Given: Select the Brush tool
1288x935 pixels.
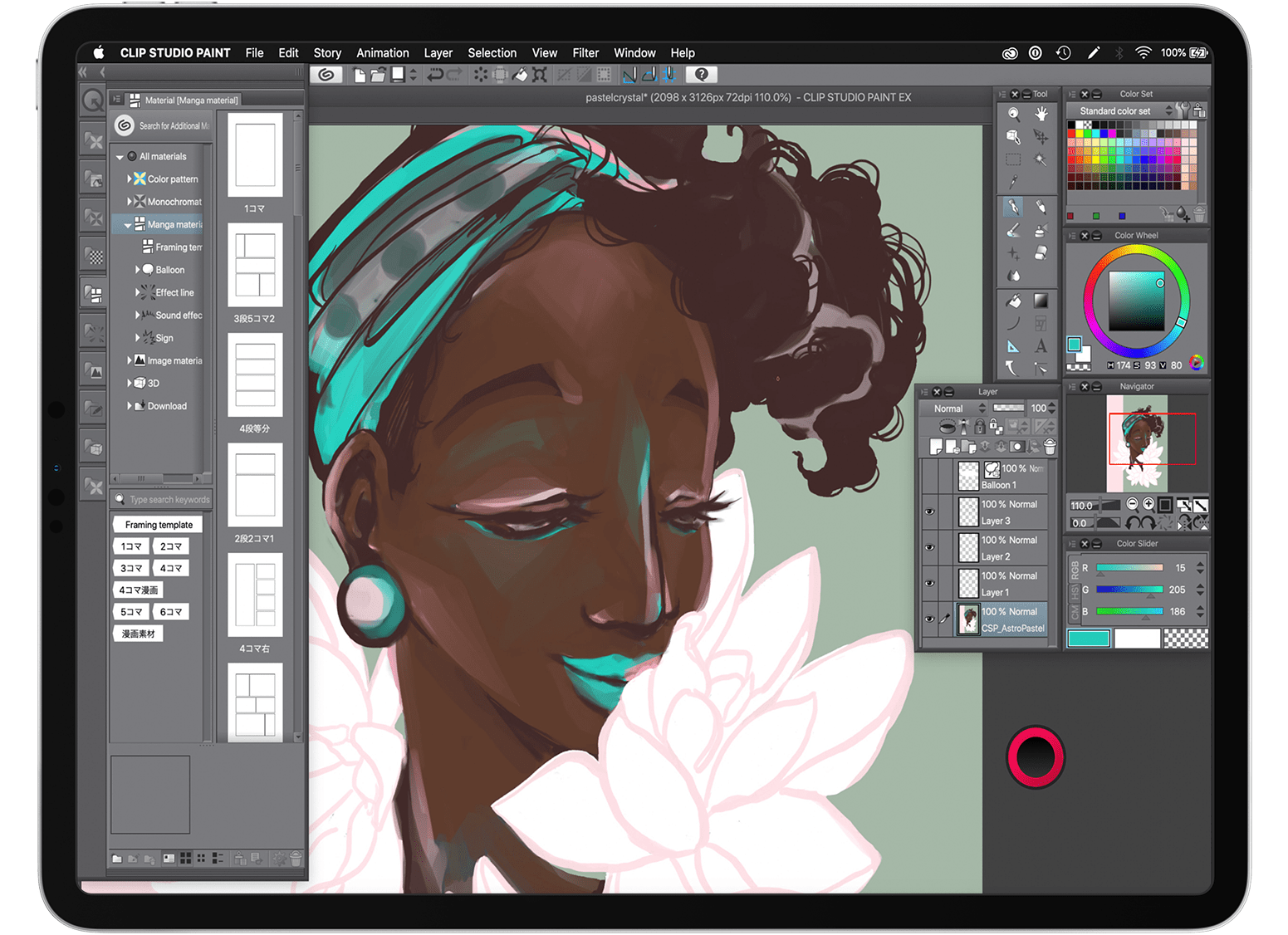Looking at the screenshot, I should pos(1013,230).
